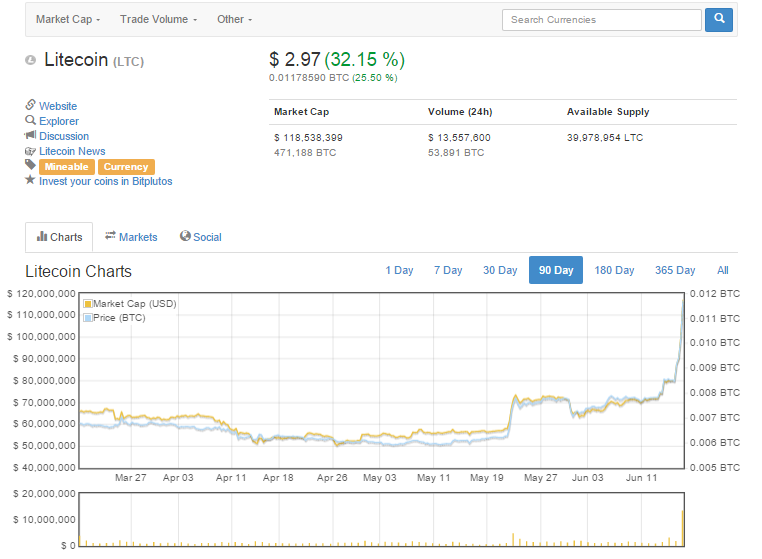Image resolution: width=762 pixels, height=559 pixels.
Task: Click the newspaper icon beside Litecoin News
Action: coord(31,151)
